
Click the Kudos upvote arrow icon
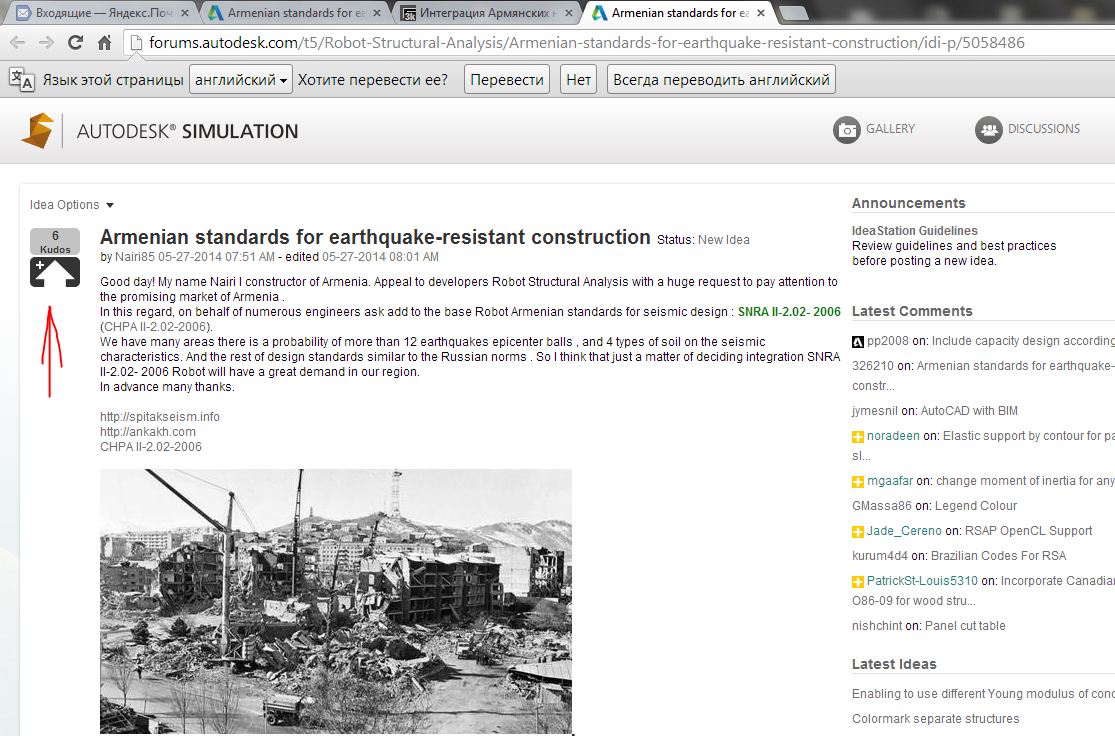pos(55,272)
